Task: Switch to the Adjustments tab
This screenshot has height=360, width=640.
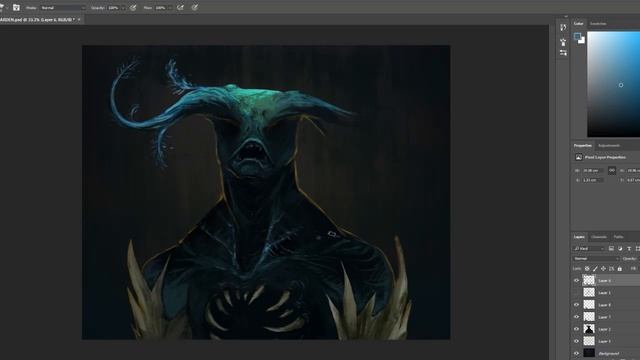Action: point(609,145)
